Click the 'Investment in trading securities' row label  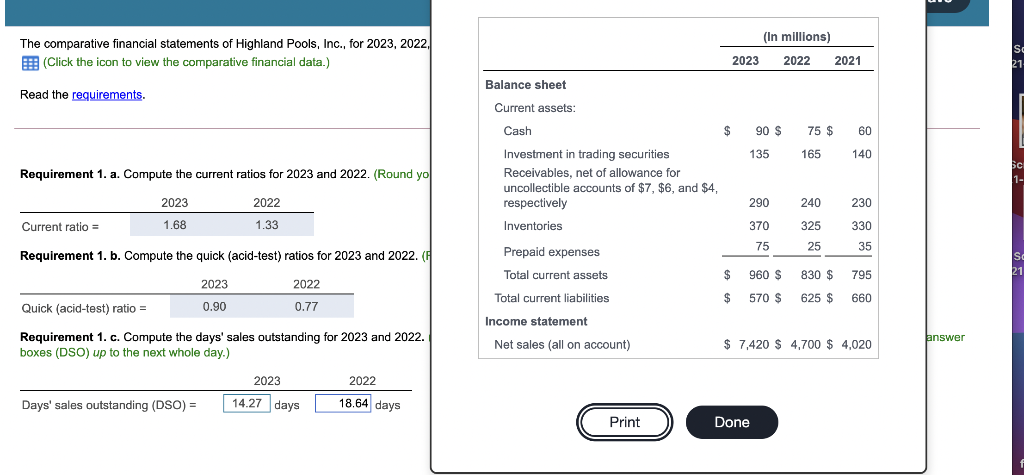tap(586, 154)
